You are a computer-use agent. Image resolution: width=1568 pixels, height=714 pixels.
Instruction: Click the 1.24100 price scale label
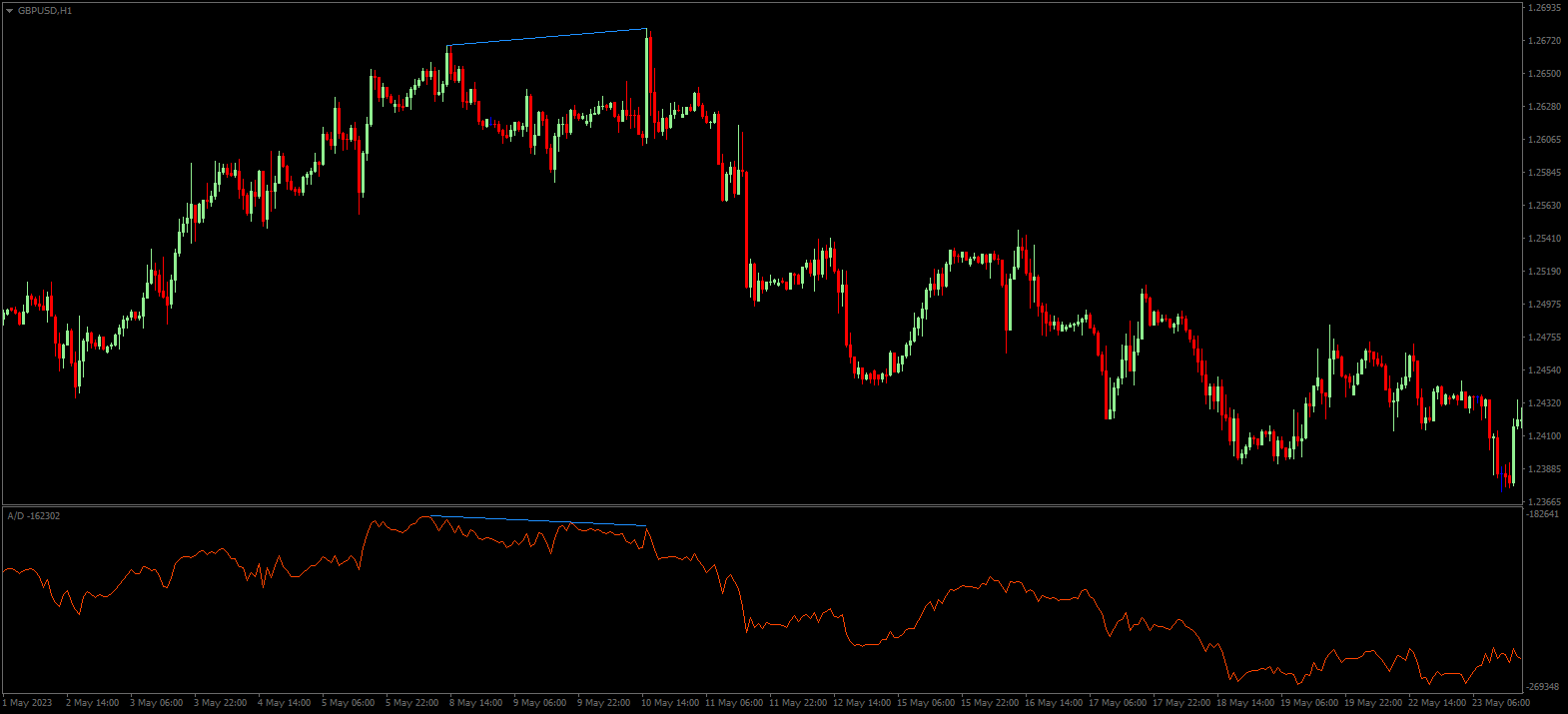[x=1544, y=436]
